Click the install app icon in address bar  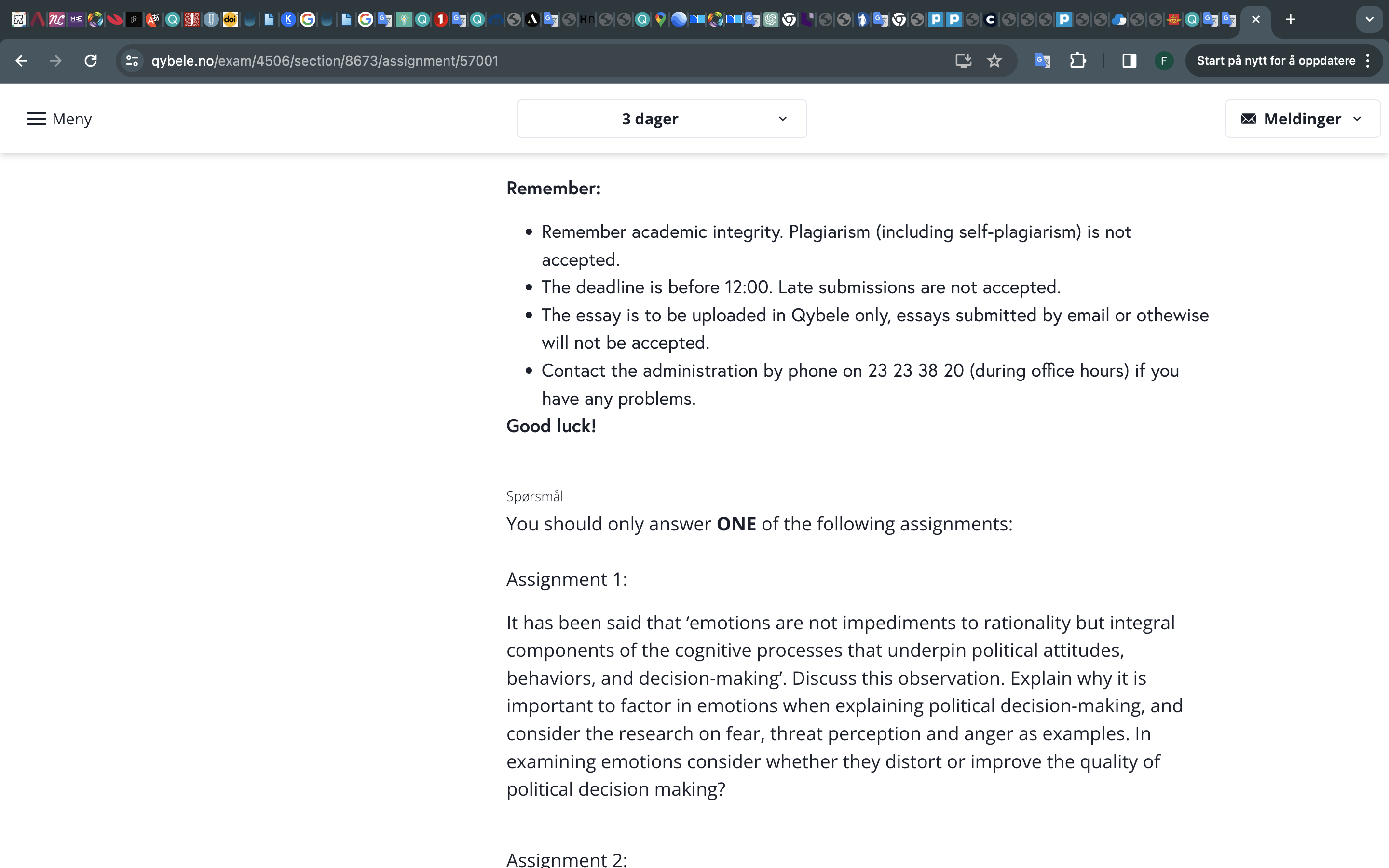(963, 61)
